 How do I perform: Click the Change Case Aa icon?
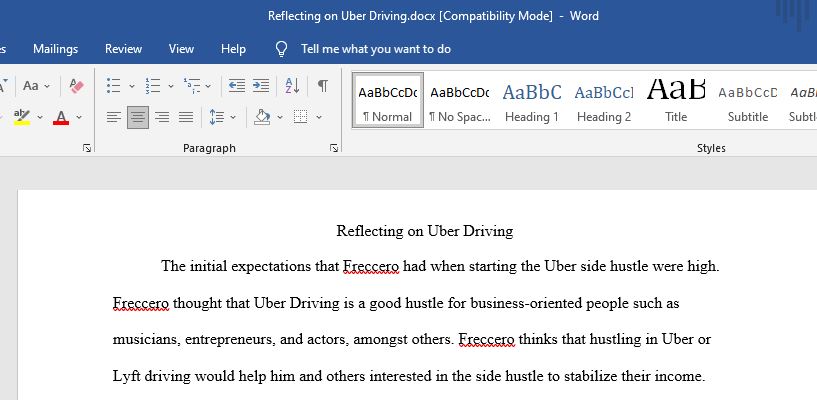pos(31,85)
